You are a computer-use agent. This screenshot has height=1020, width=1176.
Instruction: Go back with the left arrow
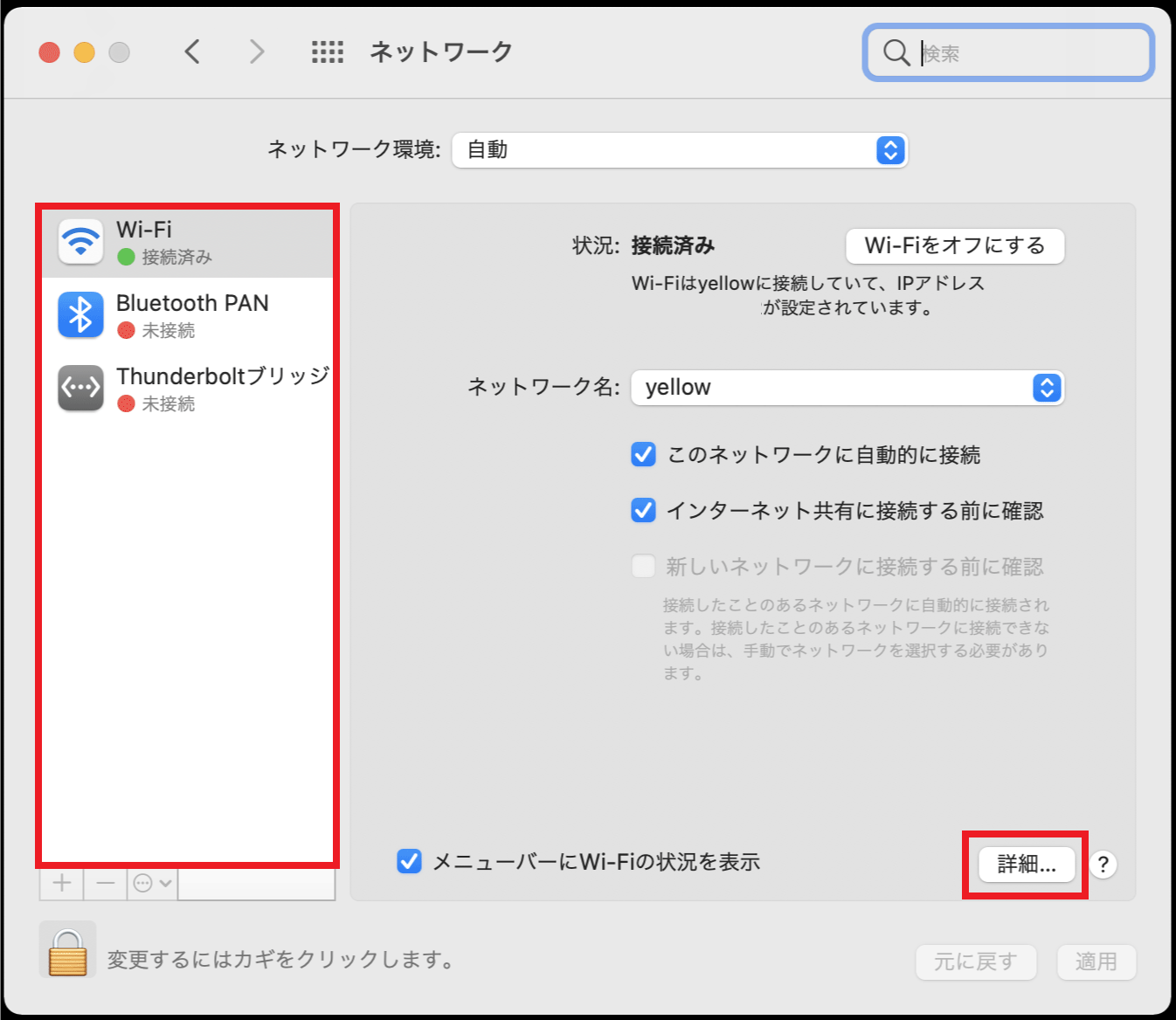point(193,52)
